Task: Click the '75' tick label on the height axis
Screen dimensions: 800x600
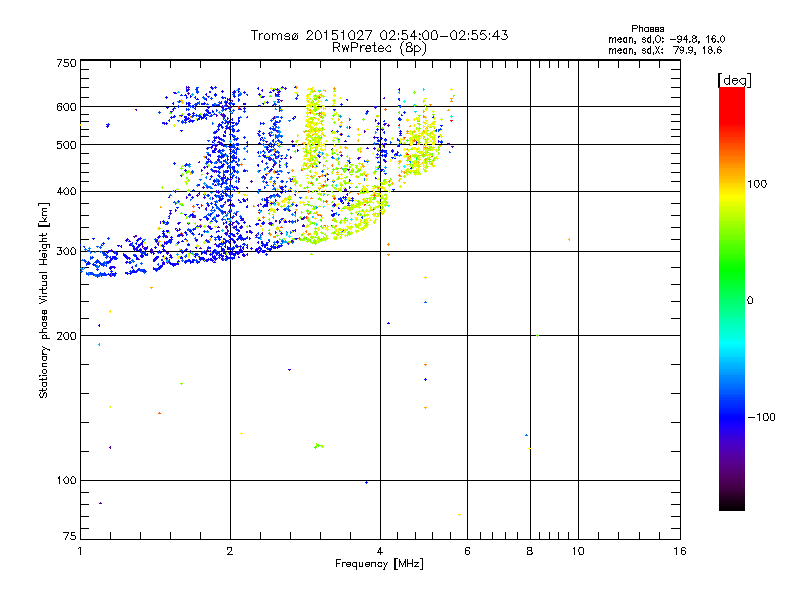Action: point(69,539)
